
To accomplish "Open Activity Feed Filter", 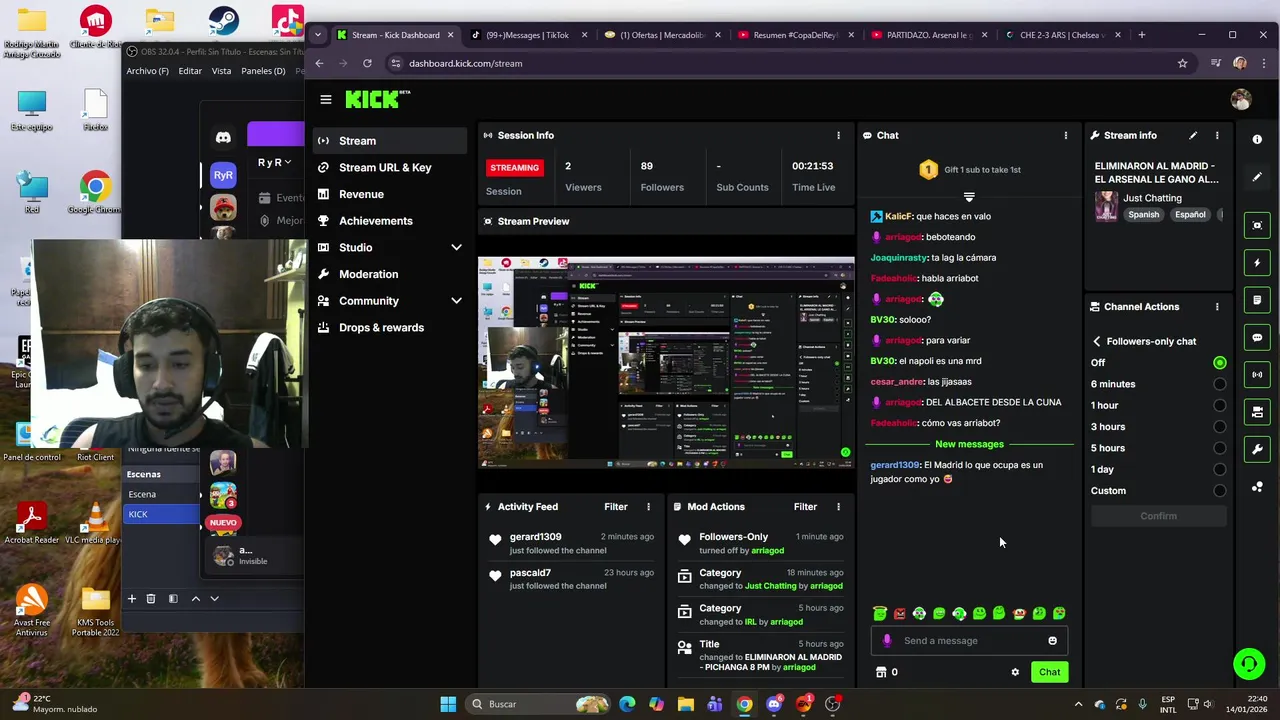I will click(x=615, y=507).
